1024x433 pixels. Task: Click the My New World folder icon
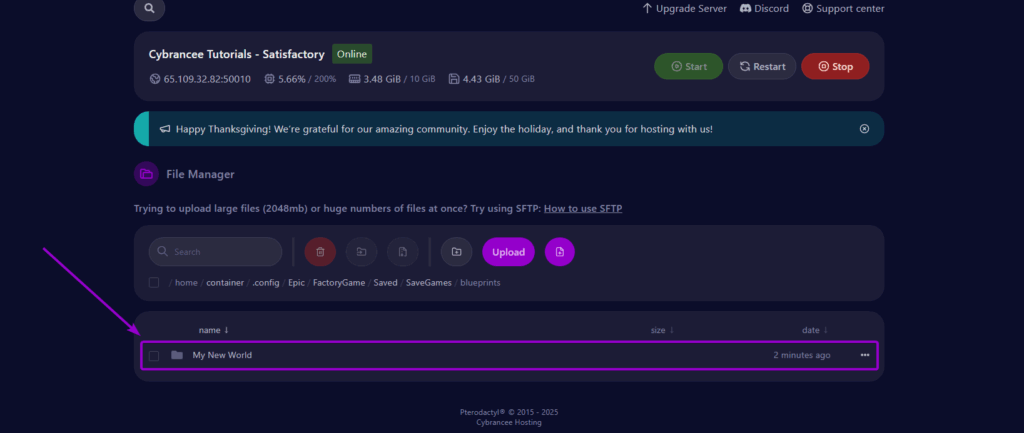click(176, 355)
